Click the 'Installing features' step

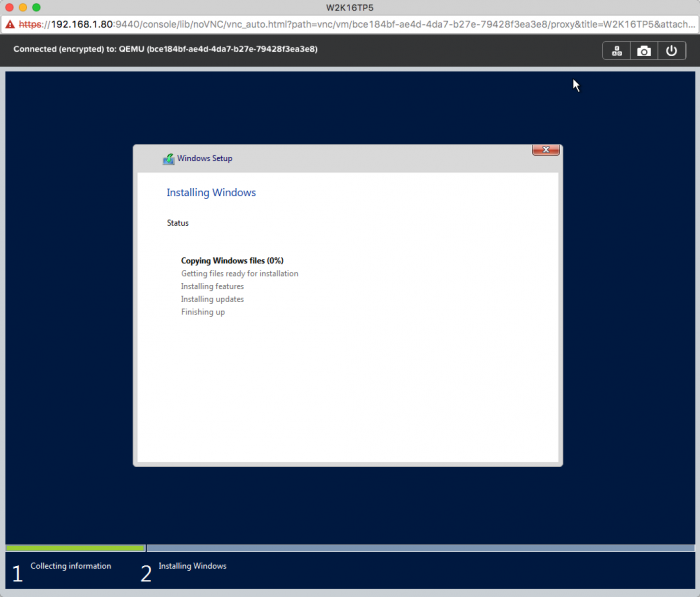click(x=212, y=286)
